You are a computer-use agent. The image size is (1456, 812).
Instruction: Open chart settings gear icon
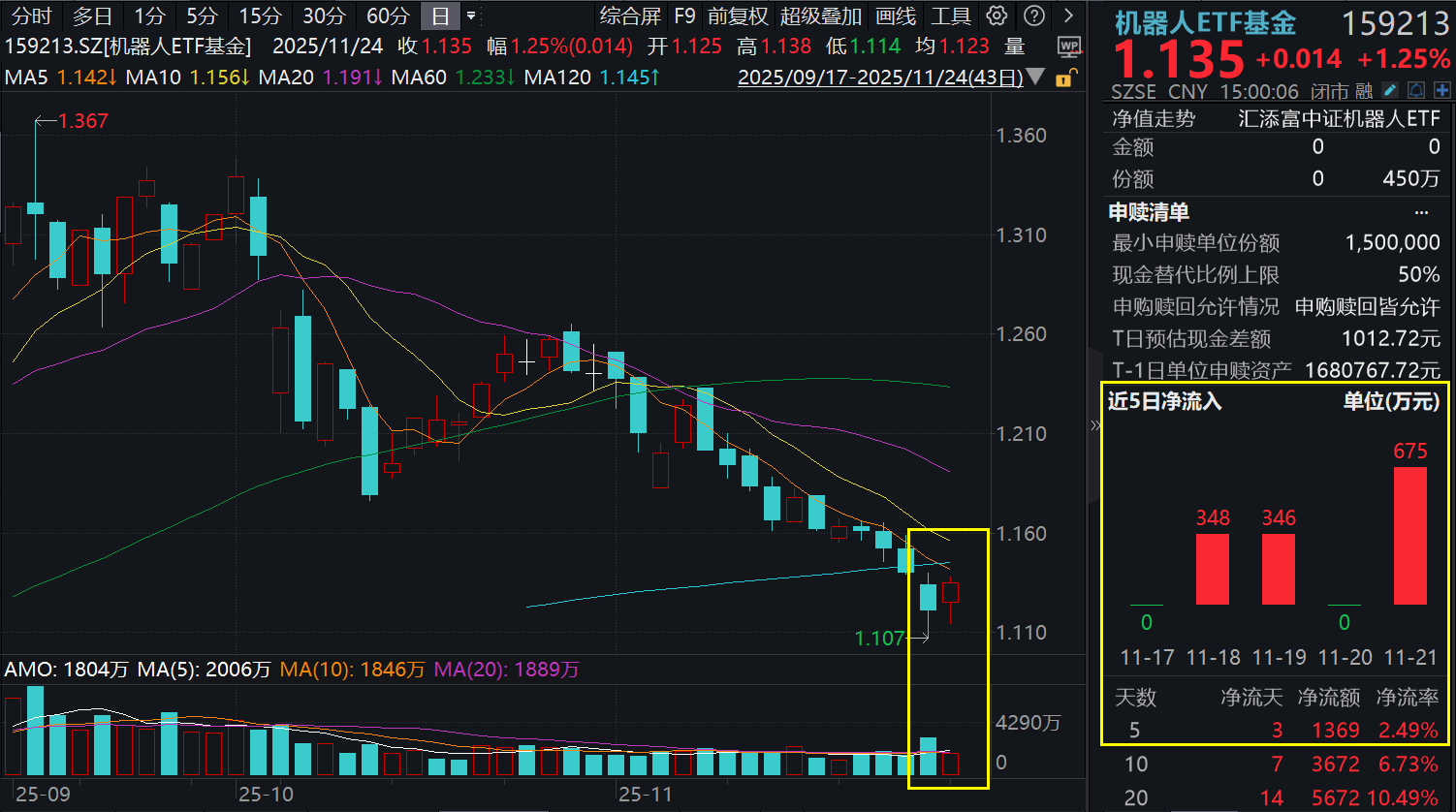[997, 16]
